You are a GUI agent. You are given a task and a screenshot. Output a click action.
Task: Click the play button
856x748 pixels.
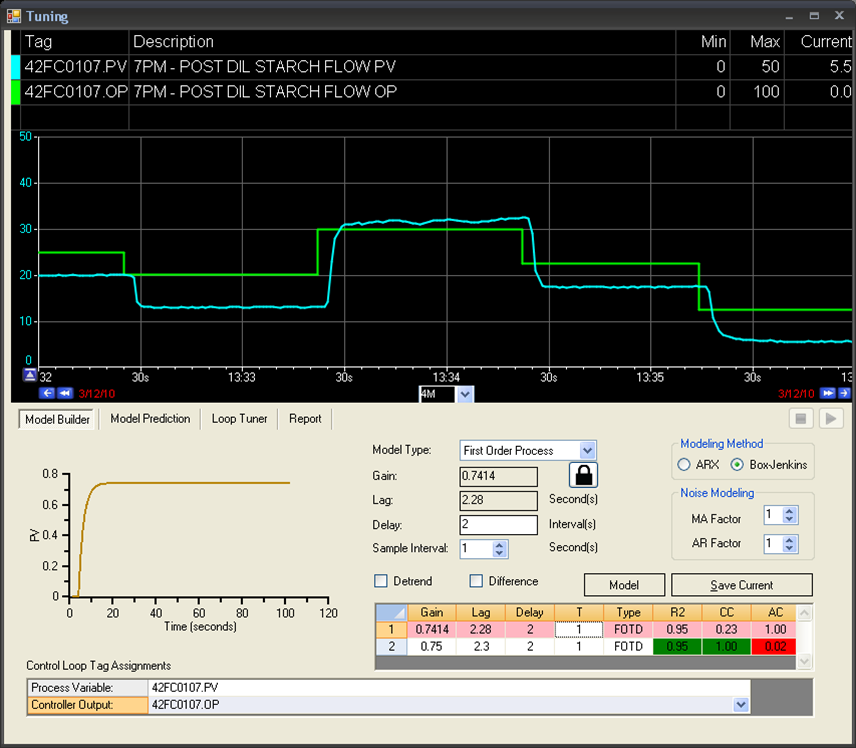831,419
